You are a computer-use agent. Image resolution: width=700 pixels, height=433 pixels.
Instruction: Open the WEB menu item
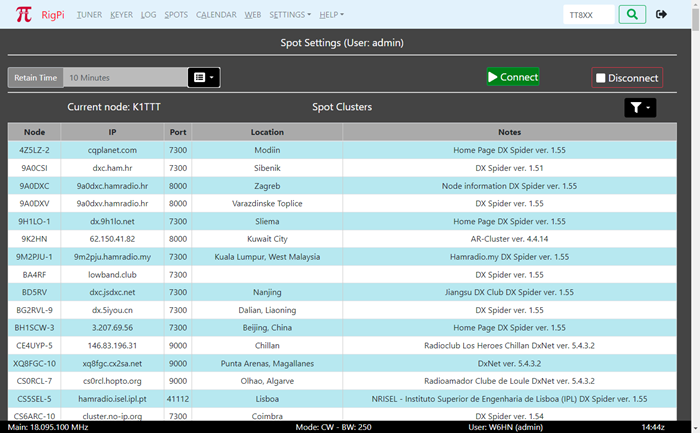point(253,15)
